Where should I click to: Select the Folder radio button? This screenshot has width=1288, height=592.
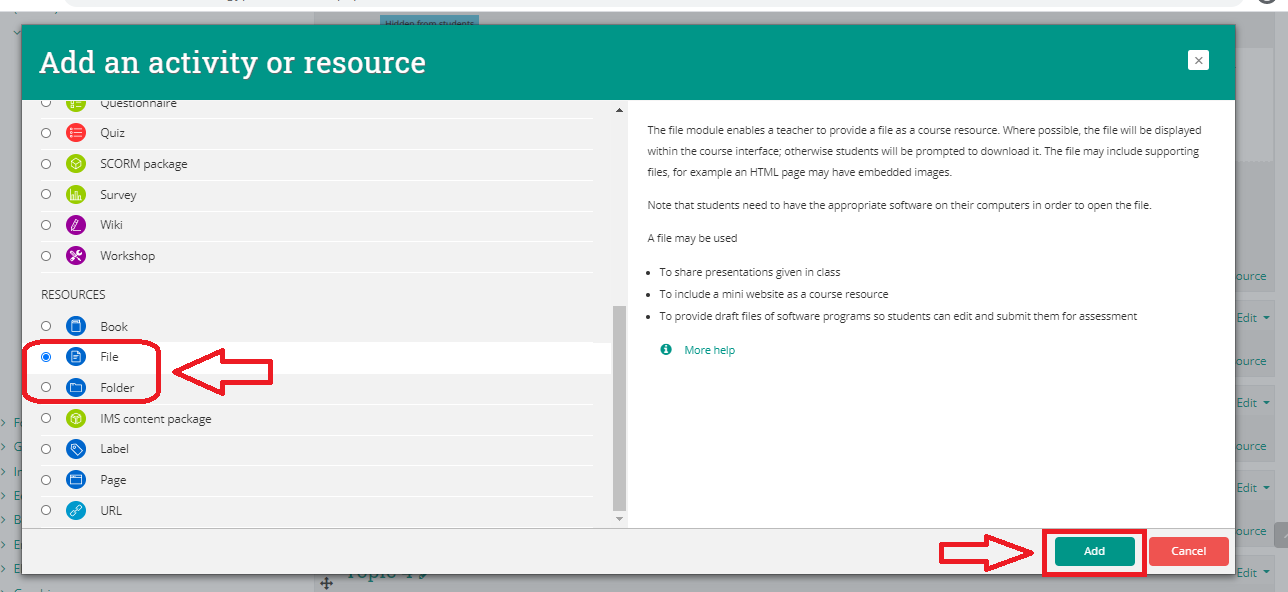pyautogui.click(x=46, y=388)
